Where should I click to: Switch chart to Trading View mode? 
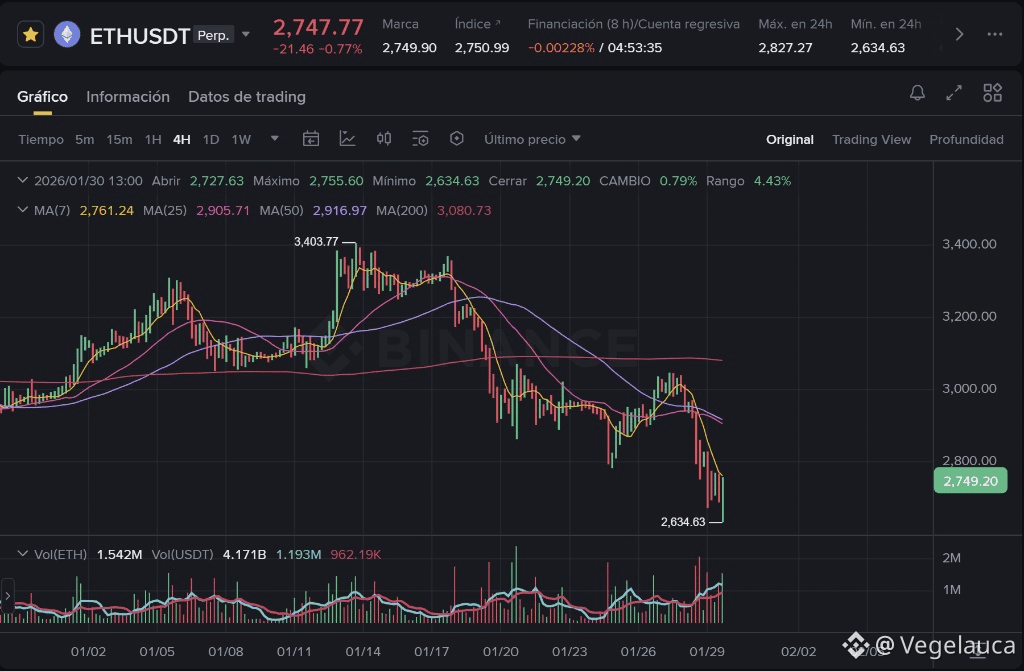tap(871, 139)
